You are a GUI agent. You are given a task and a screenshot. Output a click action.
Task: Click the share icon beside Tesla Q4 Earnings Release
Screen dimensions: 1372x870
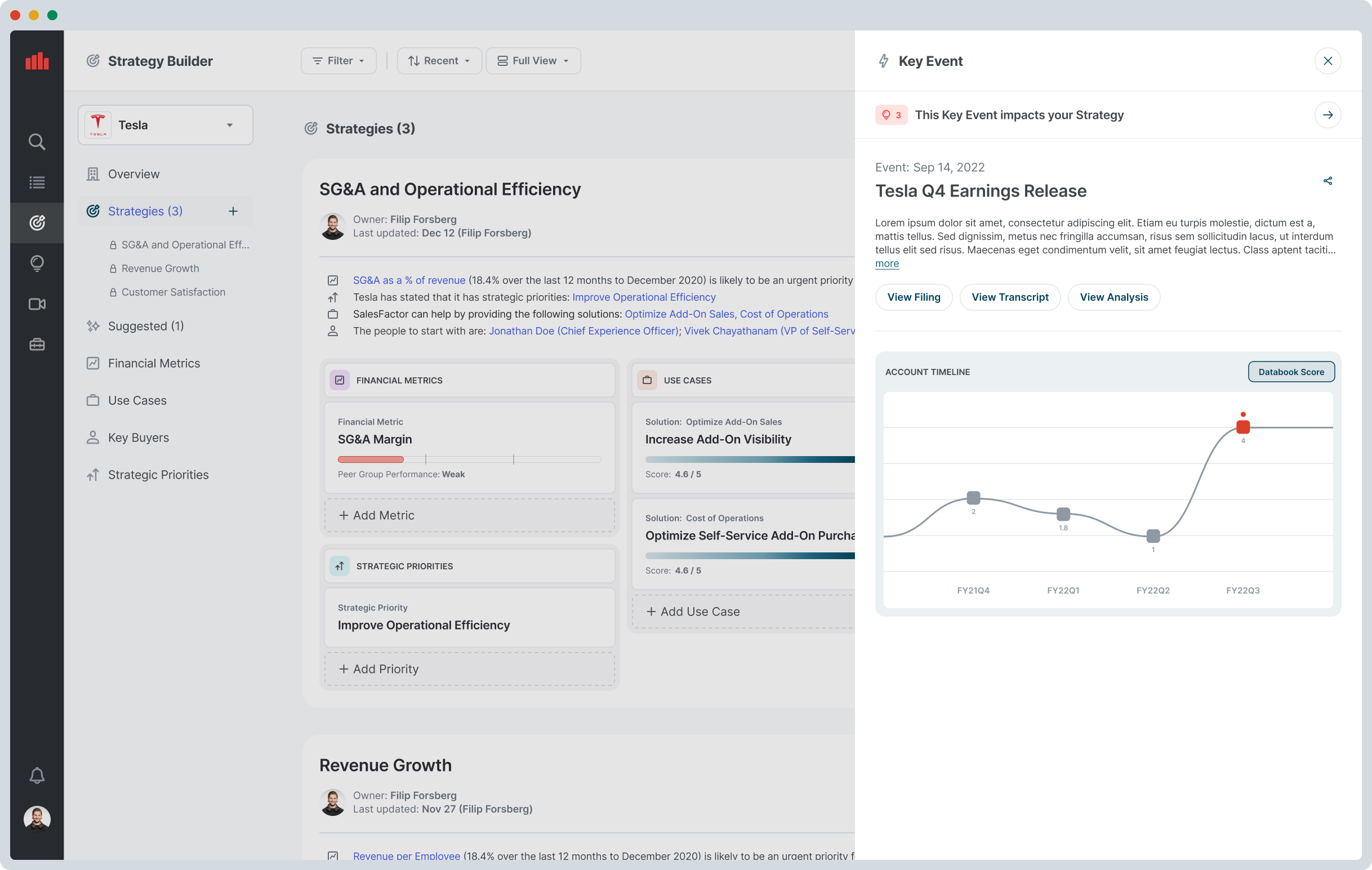click(1328, 181)
